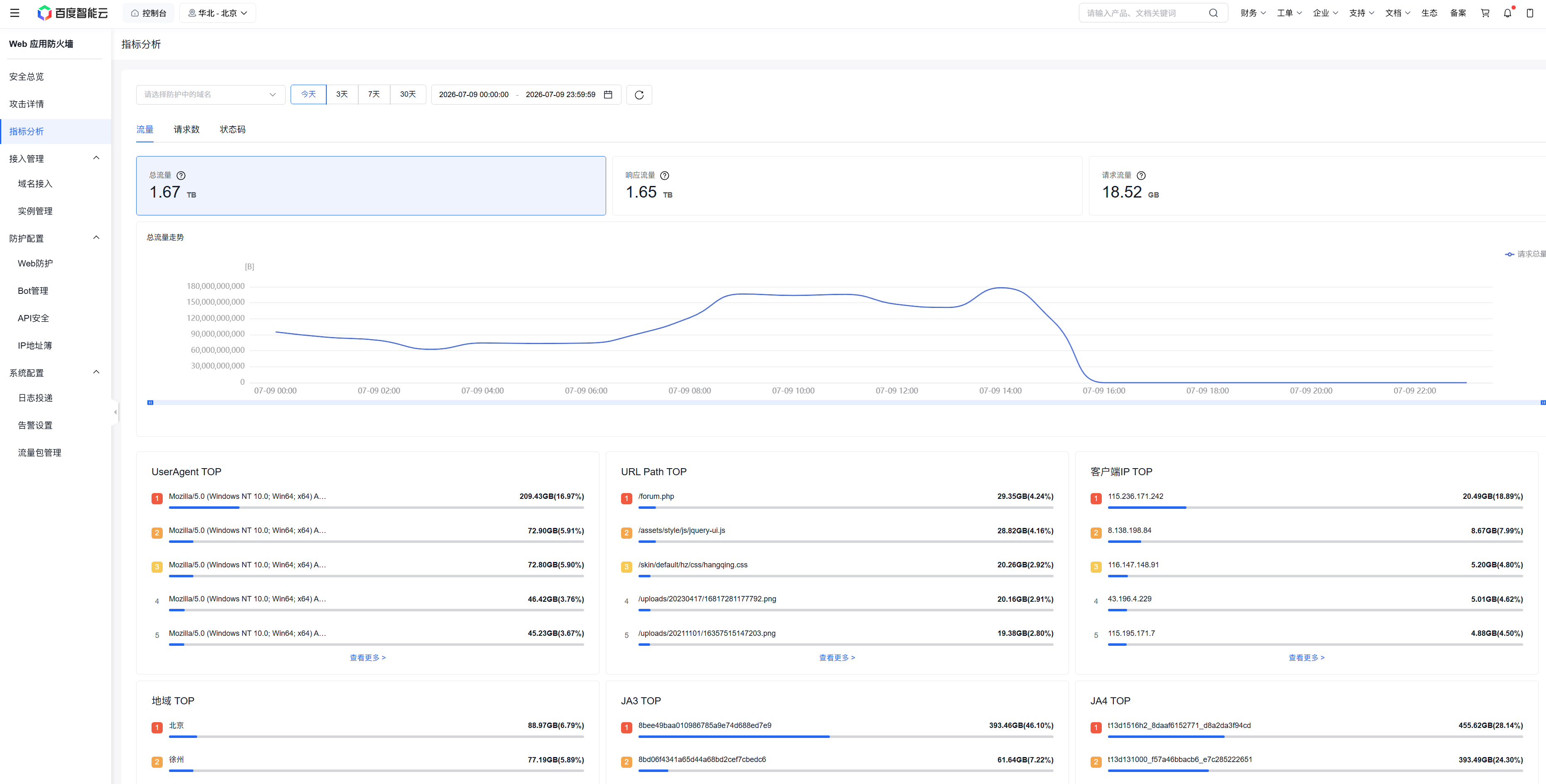Select the 总流量 summary card

(371, 186)
